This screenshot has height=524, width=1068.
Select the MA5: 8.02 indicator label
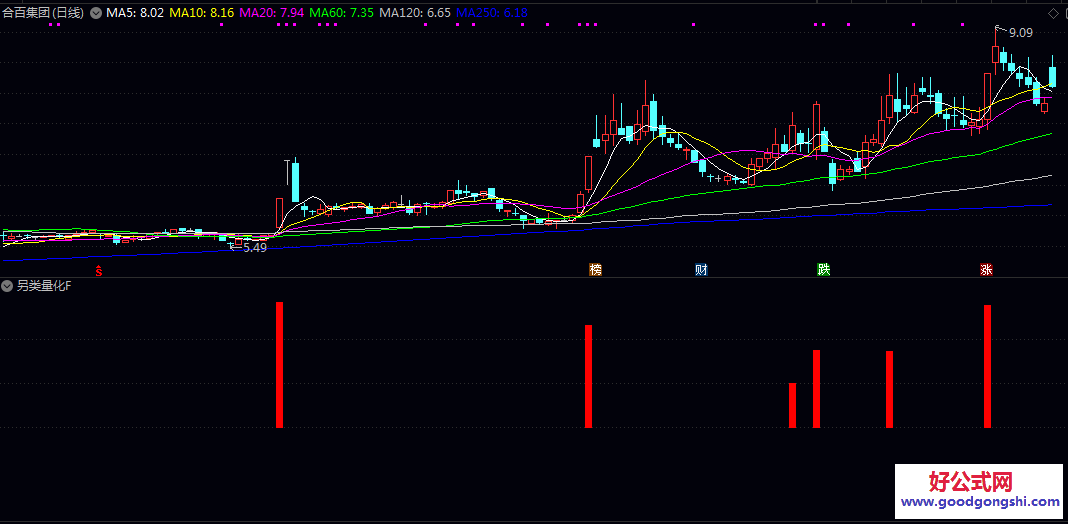134,13
